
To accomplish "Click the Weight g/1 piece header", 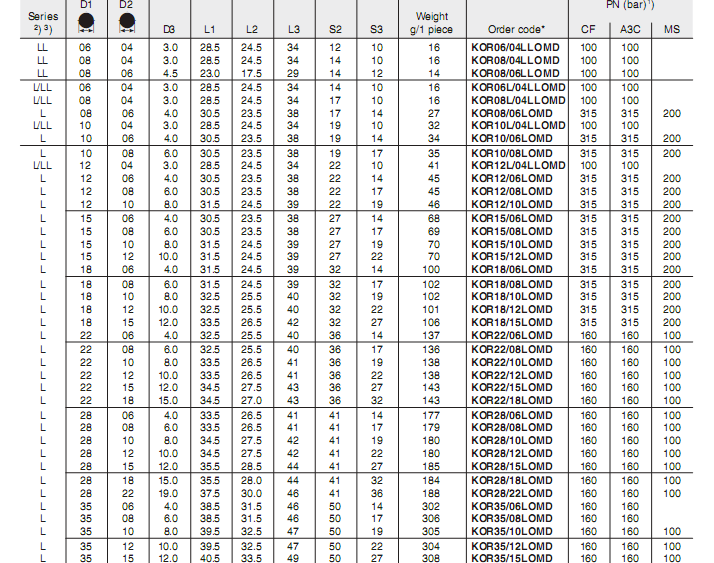I will point(431,23).
